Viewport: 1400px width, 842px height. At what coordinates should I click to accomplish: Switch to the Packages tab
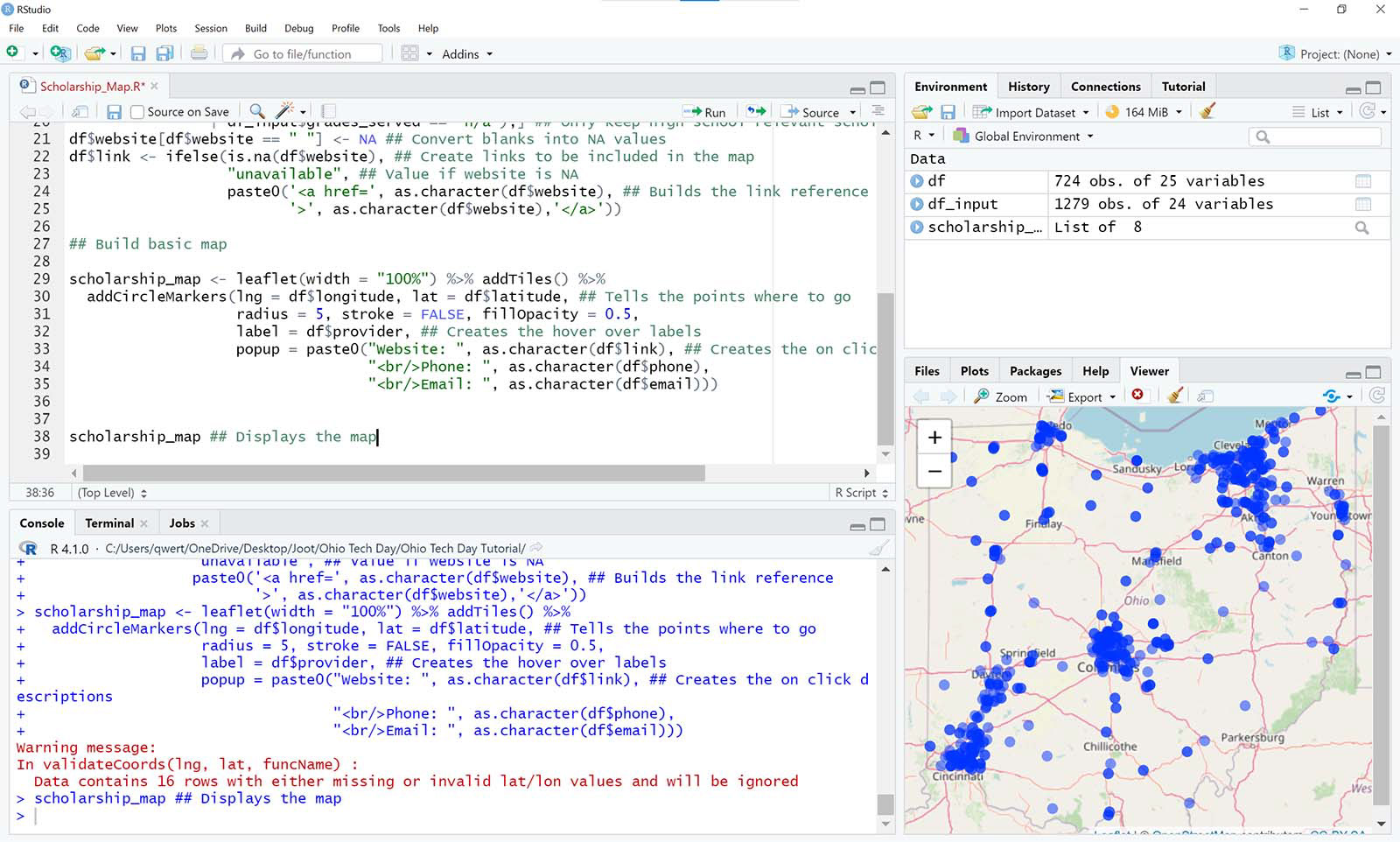[1035, 371]
